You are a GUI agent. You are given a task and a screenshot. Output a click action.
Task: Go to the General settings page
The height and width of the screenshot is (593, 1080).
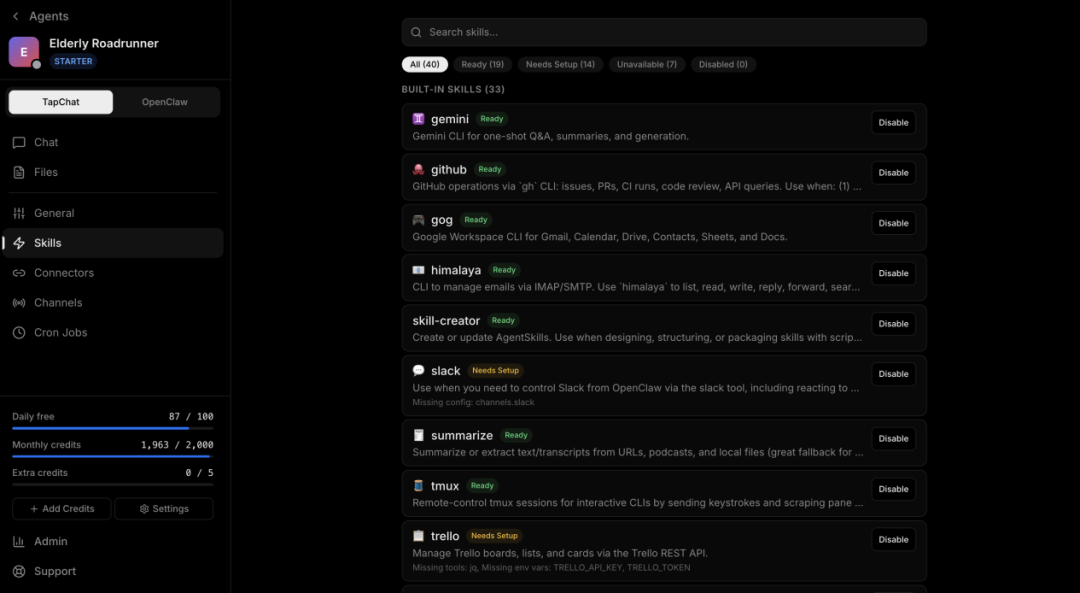pyautogui.click(x=113, y=214)
